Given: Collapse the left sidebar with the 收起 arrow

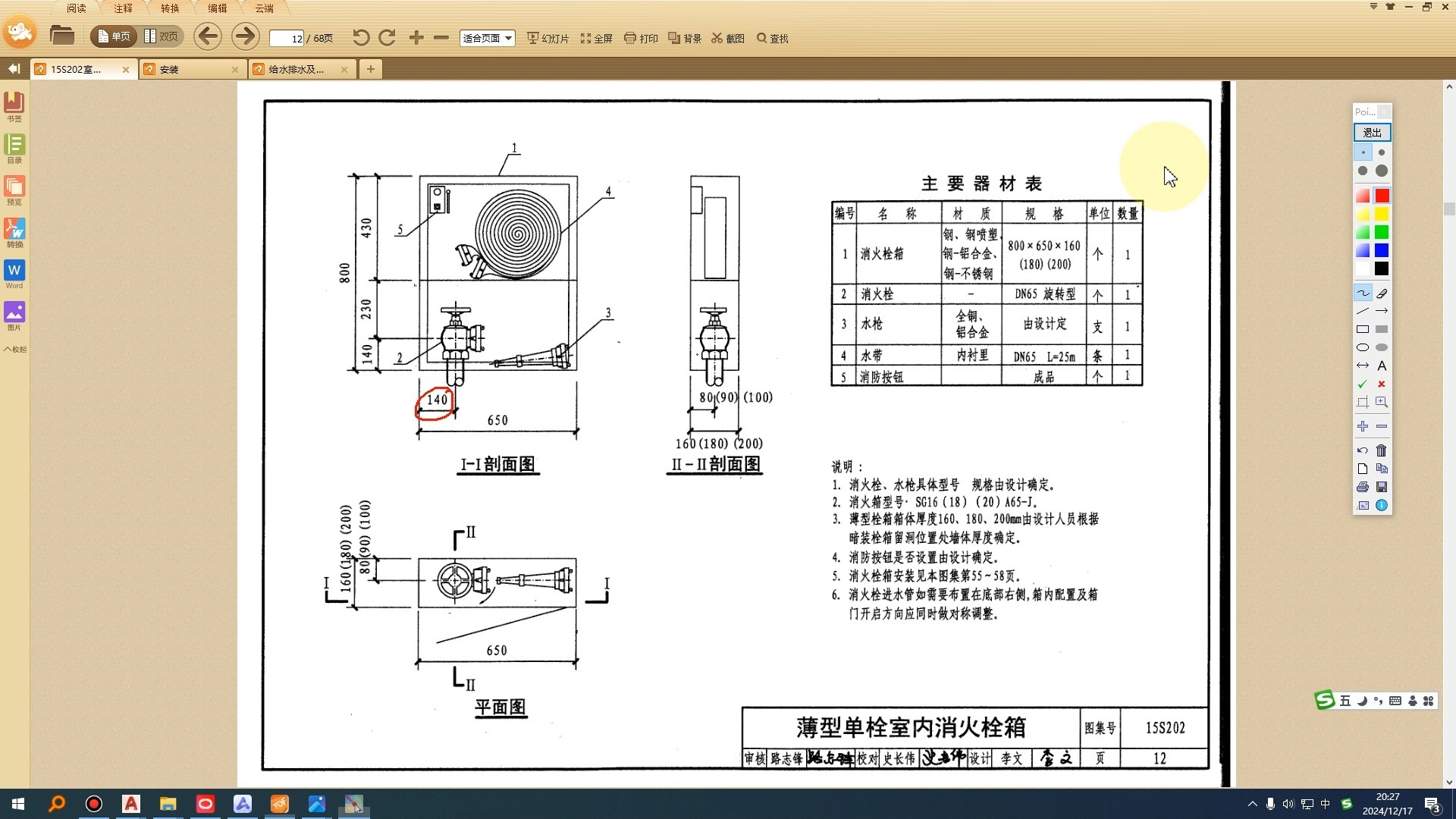Looking at the screenshot, I should click(14, 350).
